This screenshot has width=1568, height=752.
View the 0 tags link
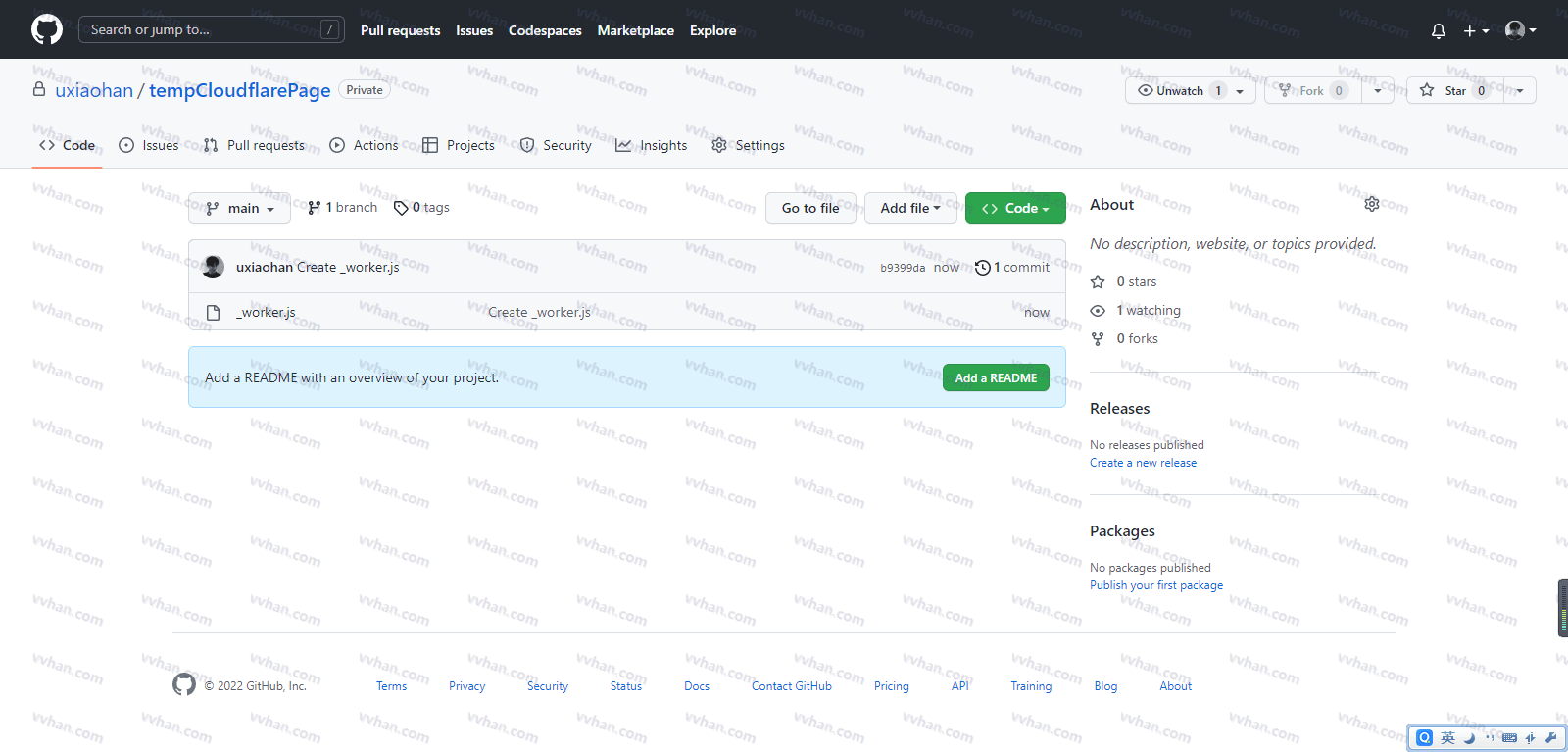[x=421, y=208]
